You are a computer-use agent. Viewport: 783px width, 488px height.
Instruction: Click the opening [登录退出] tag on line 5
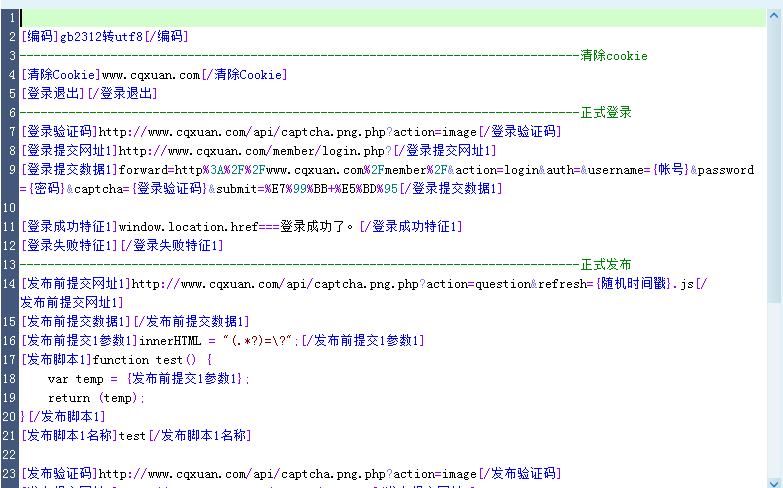coord(53,94)
